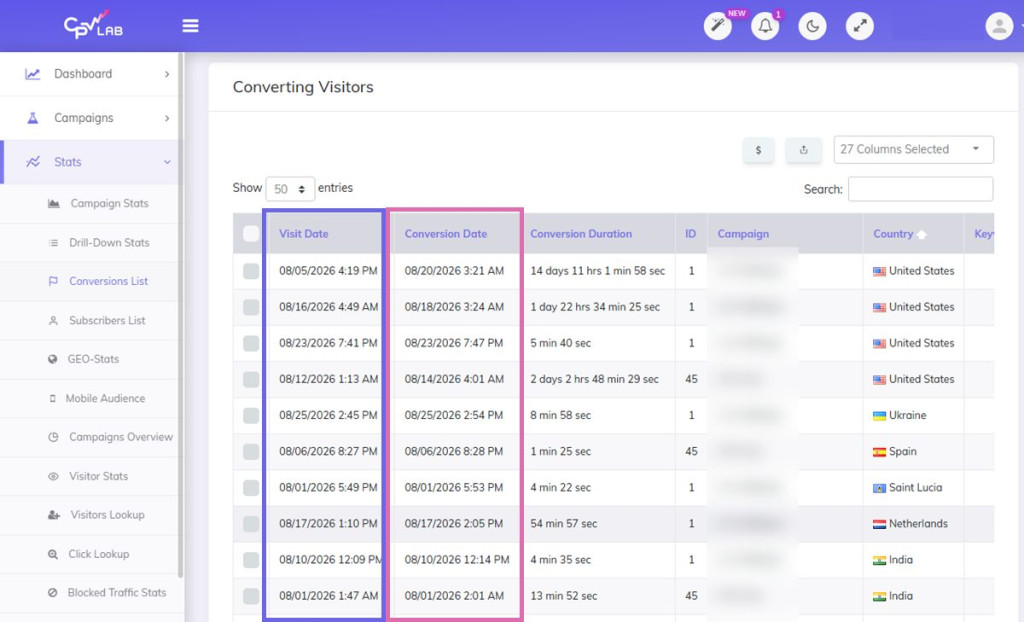Sort by Visit Date column header
Viewport: 1024px width, 622px height.
point(304,233)
